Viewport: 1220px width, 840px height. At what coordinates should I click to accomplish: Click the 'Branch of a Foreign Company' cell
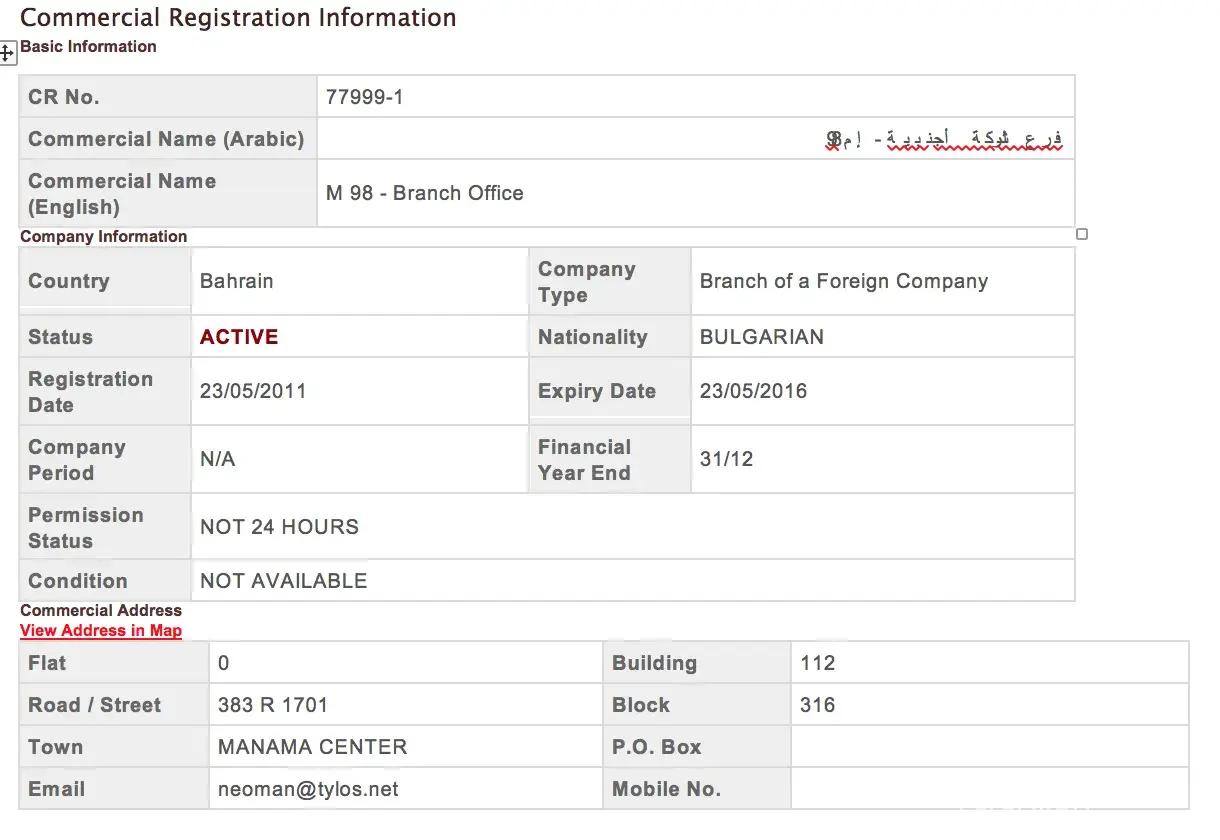tap(843, 281)
